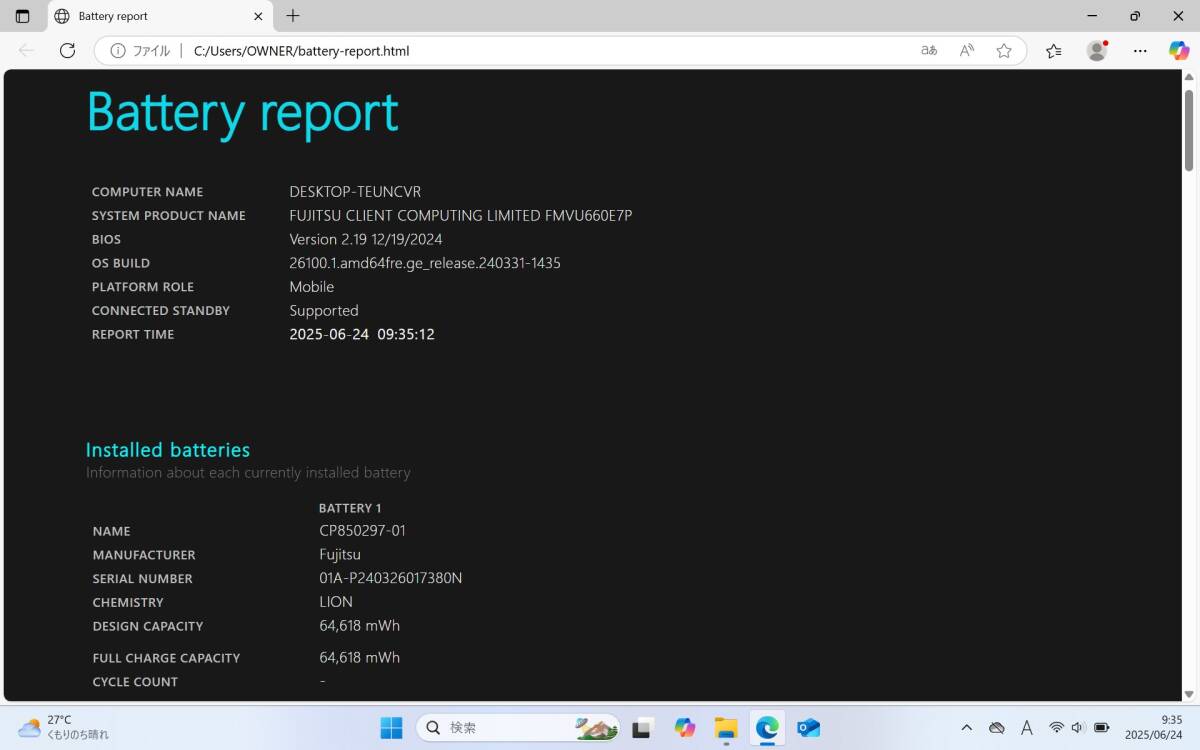
Task: Click PLATFORM ROLE value Mobile
Action: coord(312,287)
